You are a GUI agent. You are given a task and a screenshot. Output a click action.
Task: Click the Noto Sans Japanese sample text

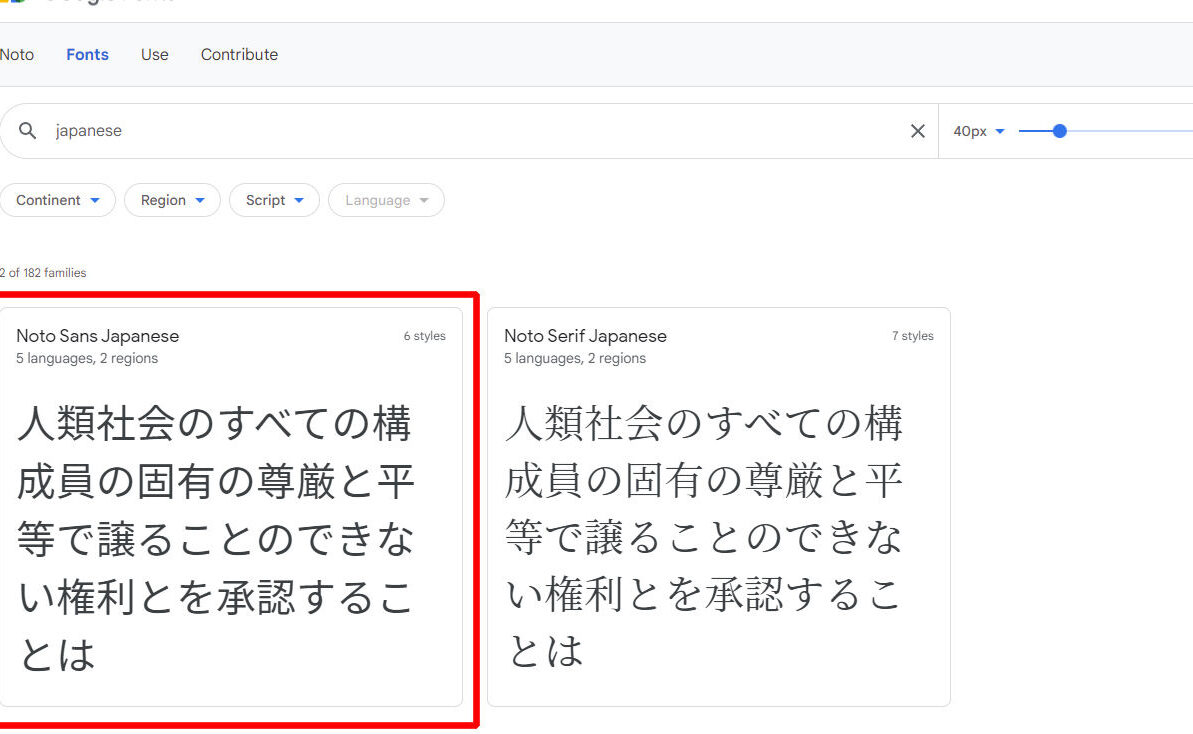tap(216, 538)
